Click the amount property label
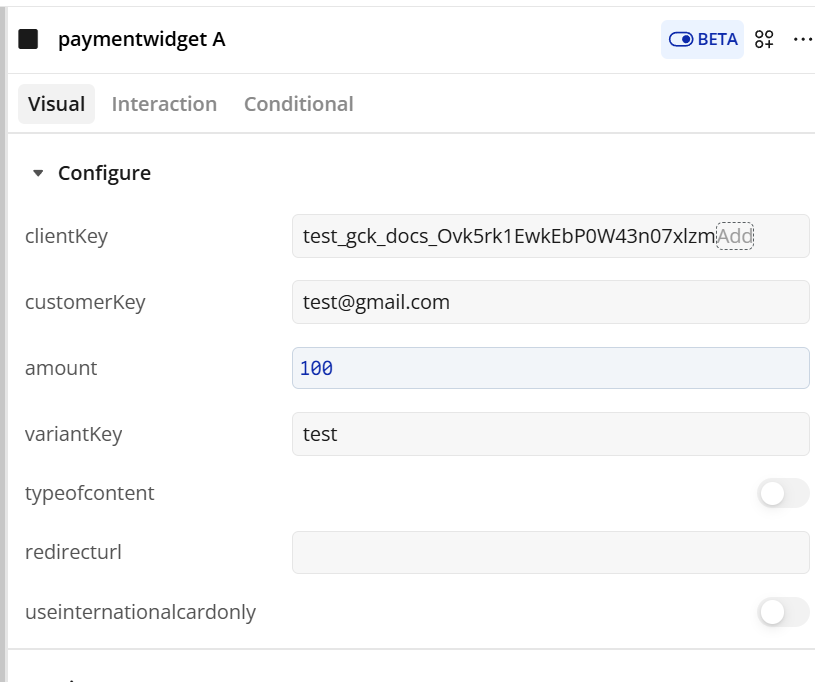 (x=61, y=368)
